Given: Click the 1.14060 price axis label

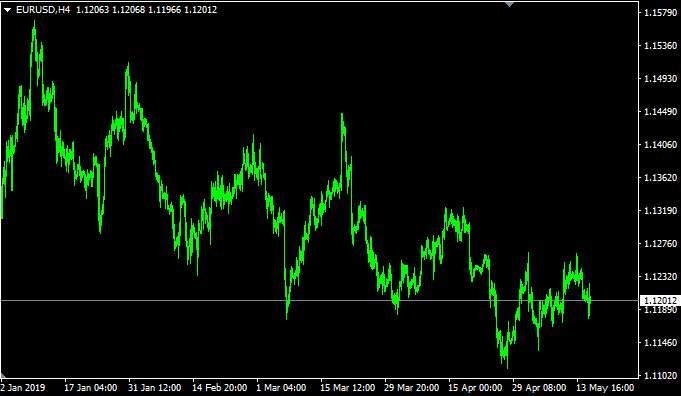Looking at the screenshot, I should pyautogui.click(x=661, y=145).
